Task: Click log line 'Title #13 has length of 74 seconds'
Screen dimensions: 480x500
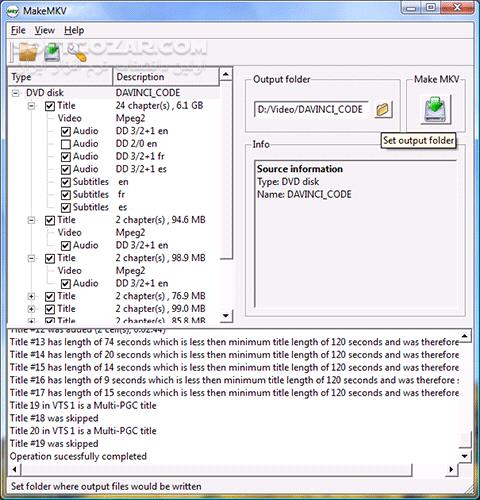Action: point(234,342)
